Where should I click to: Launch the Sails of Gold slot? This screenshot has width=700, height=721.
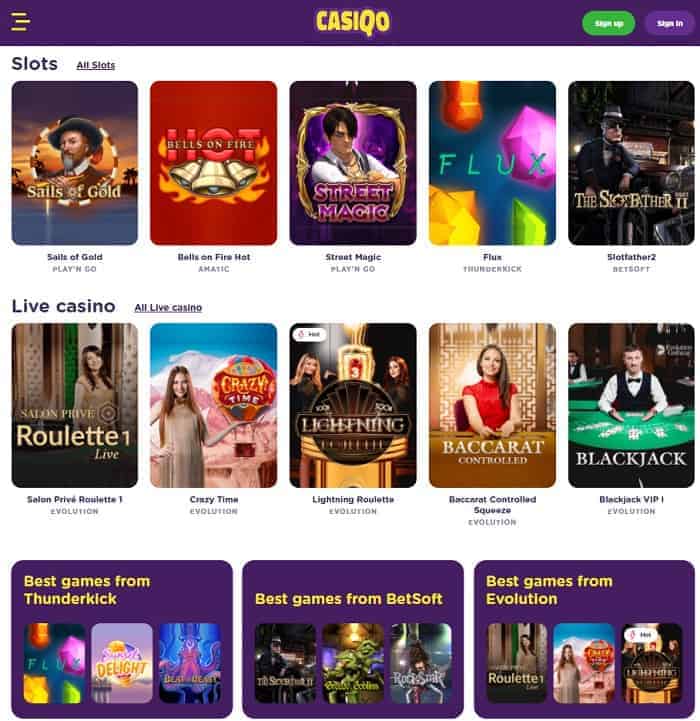75,163
